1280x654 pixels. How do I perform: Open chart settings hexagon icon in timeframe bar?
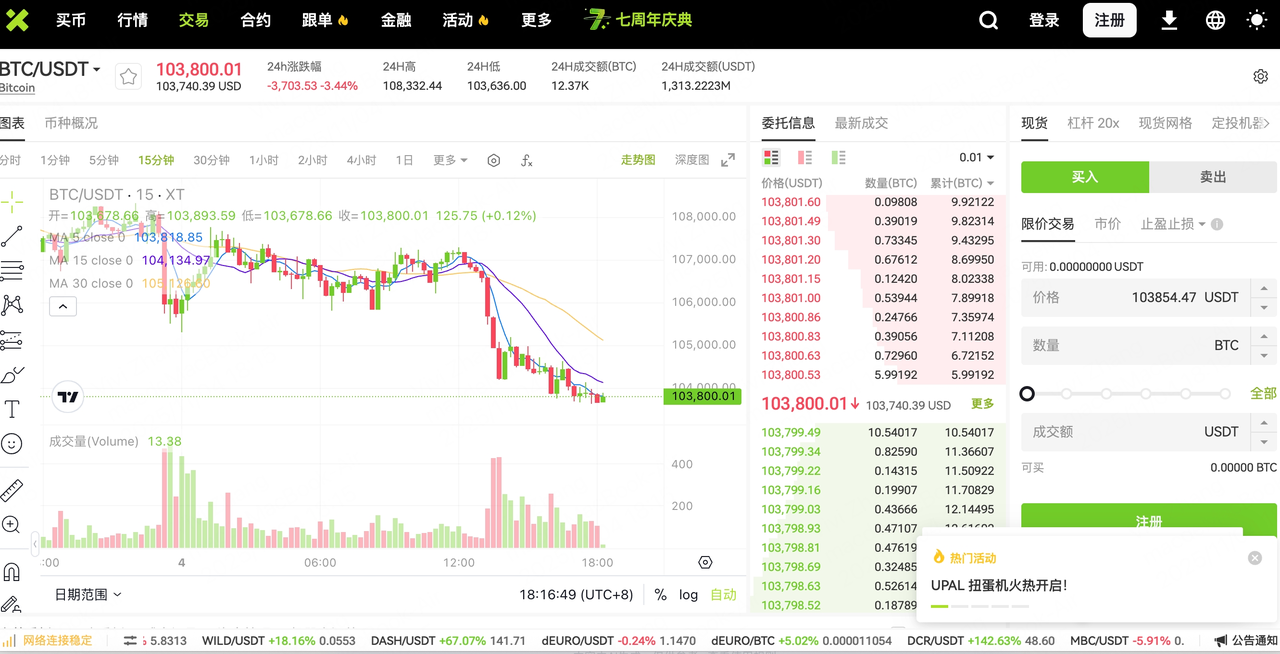pos(493,160)
